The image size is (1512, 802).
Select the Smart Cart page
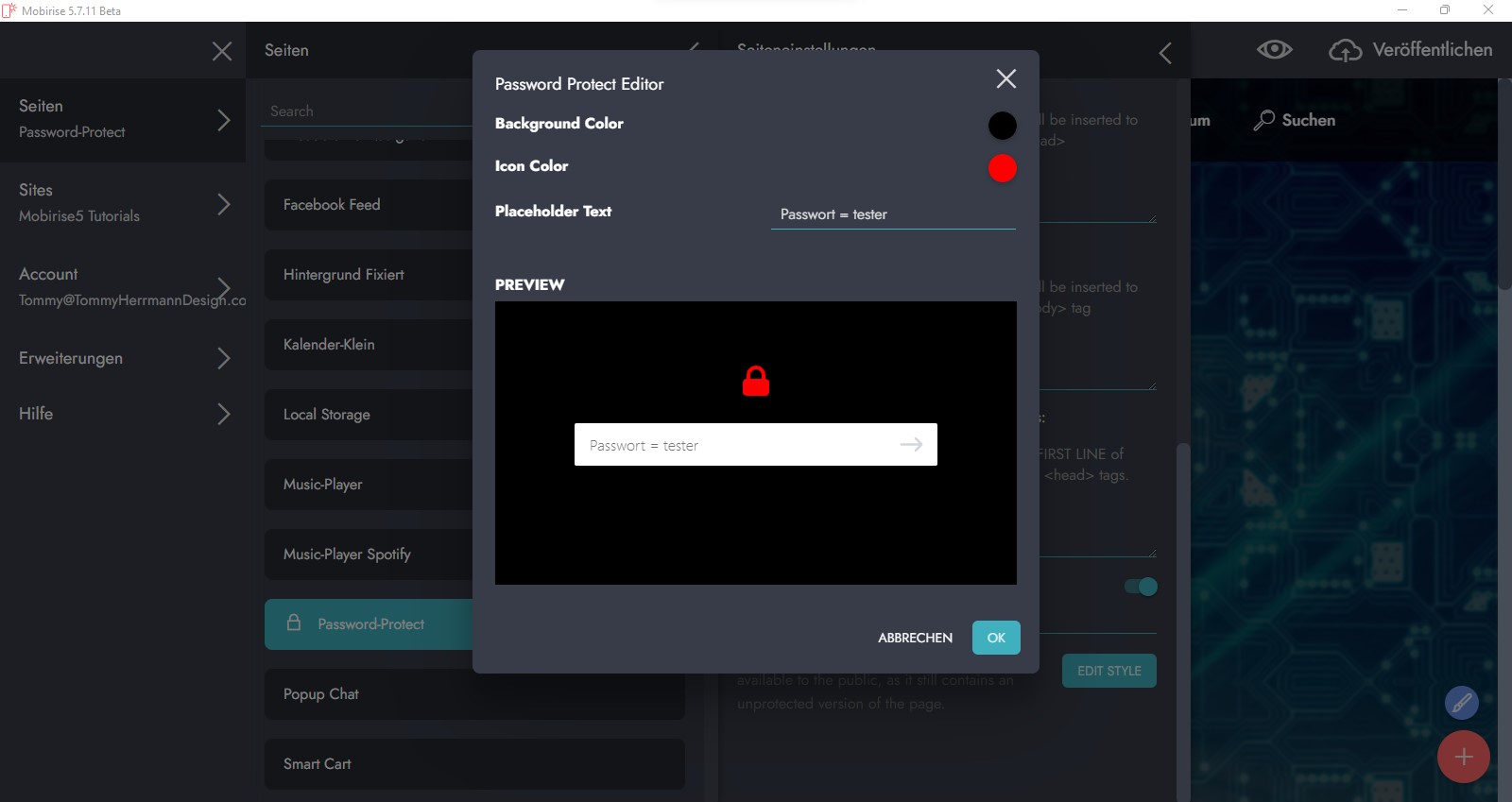coord(474,764)
